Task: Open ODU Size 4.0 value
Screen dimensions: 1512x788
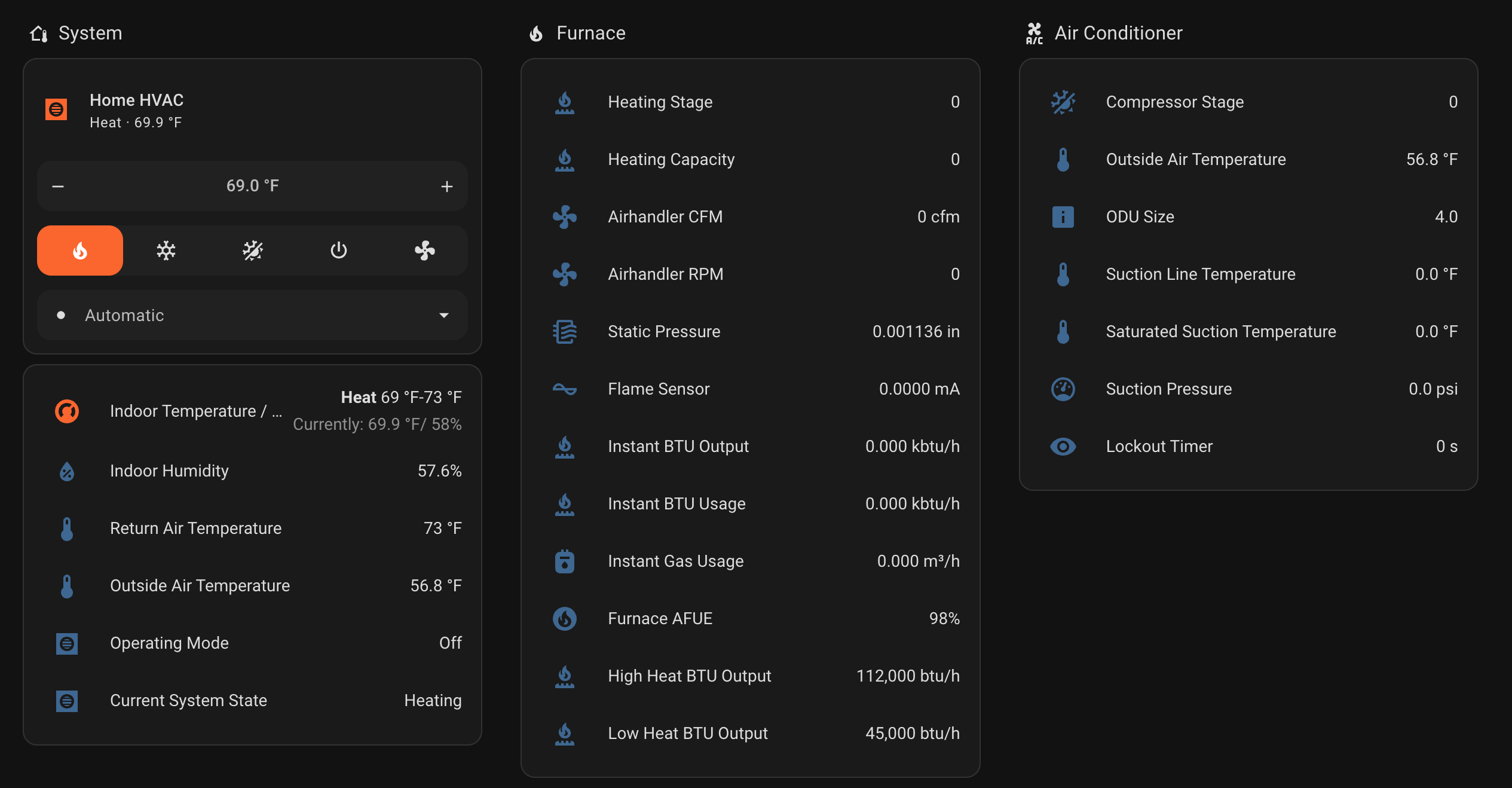Action: pos(1447,217)
